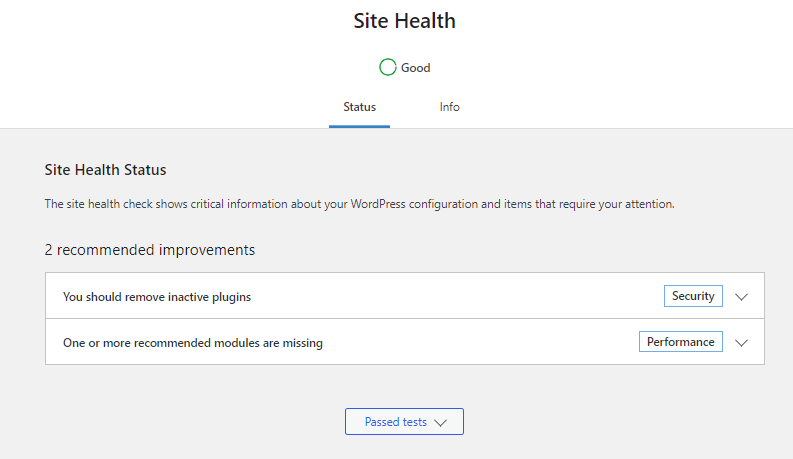Open 'One or more recommended modules' title
The width and height of the screenshot is (793, 459).
[x=193, y=343]
